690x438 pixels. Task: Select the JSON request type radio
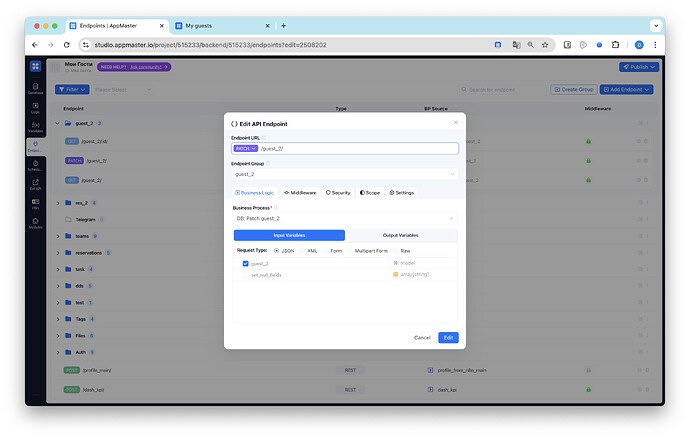point(276,251)
